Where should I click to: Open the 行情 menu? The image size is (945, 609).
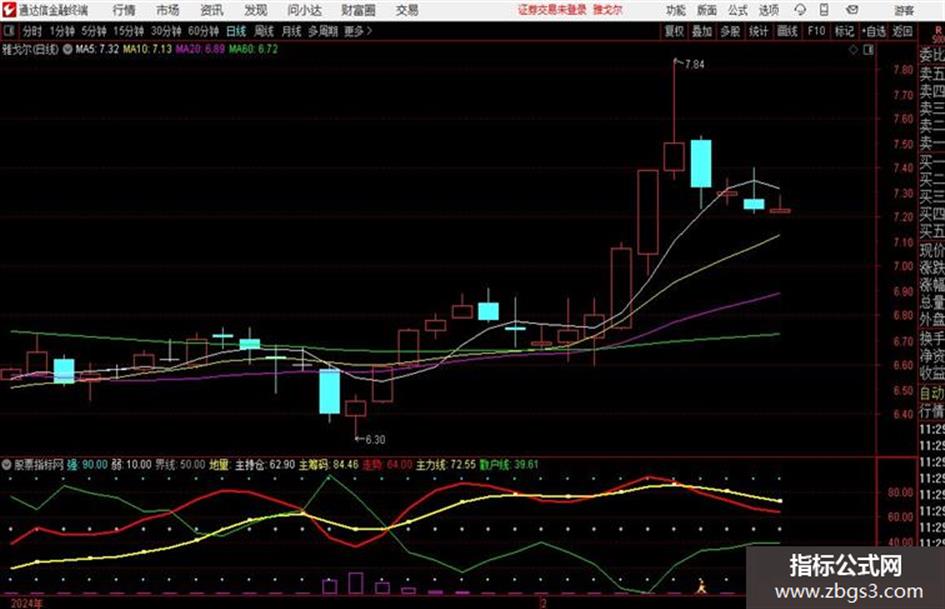coord(124,10)
